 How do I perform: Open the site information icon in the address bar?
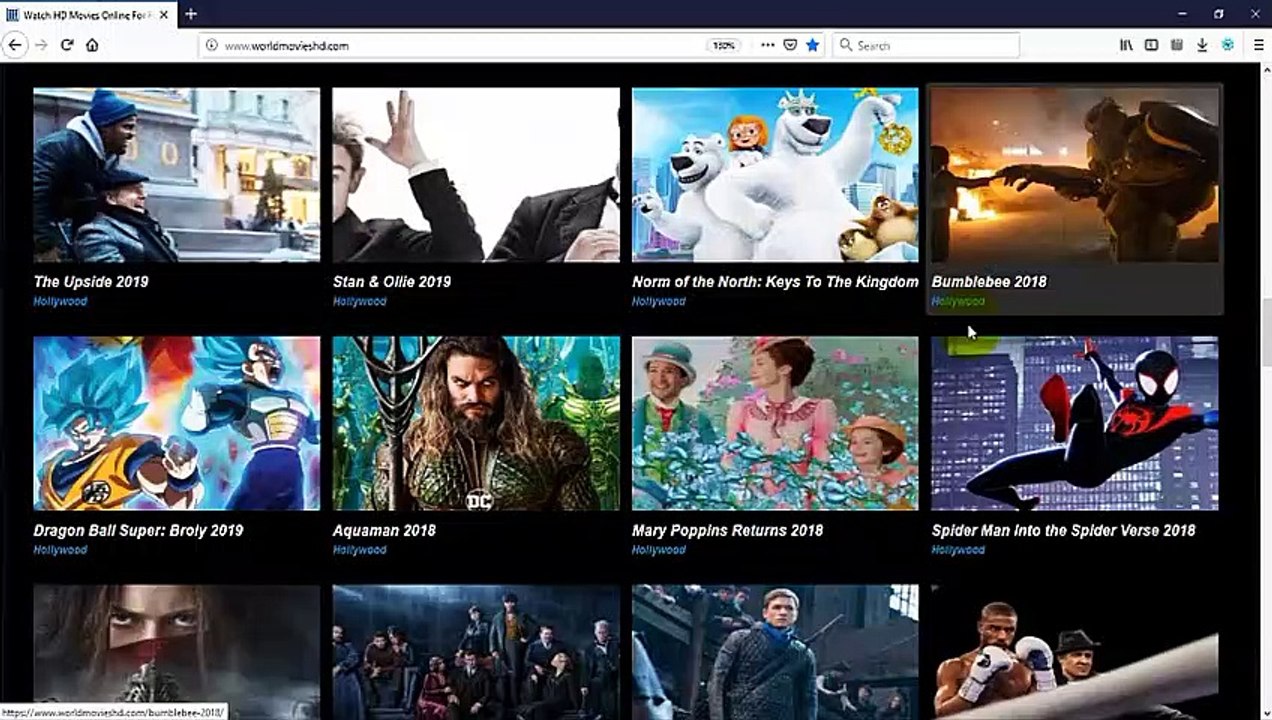pyautogui.click(x=211, y=45)
